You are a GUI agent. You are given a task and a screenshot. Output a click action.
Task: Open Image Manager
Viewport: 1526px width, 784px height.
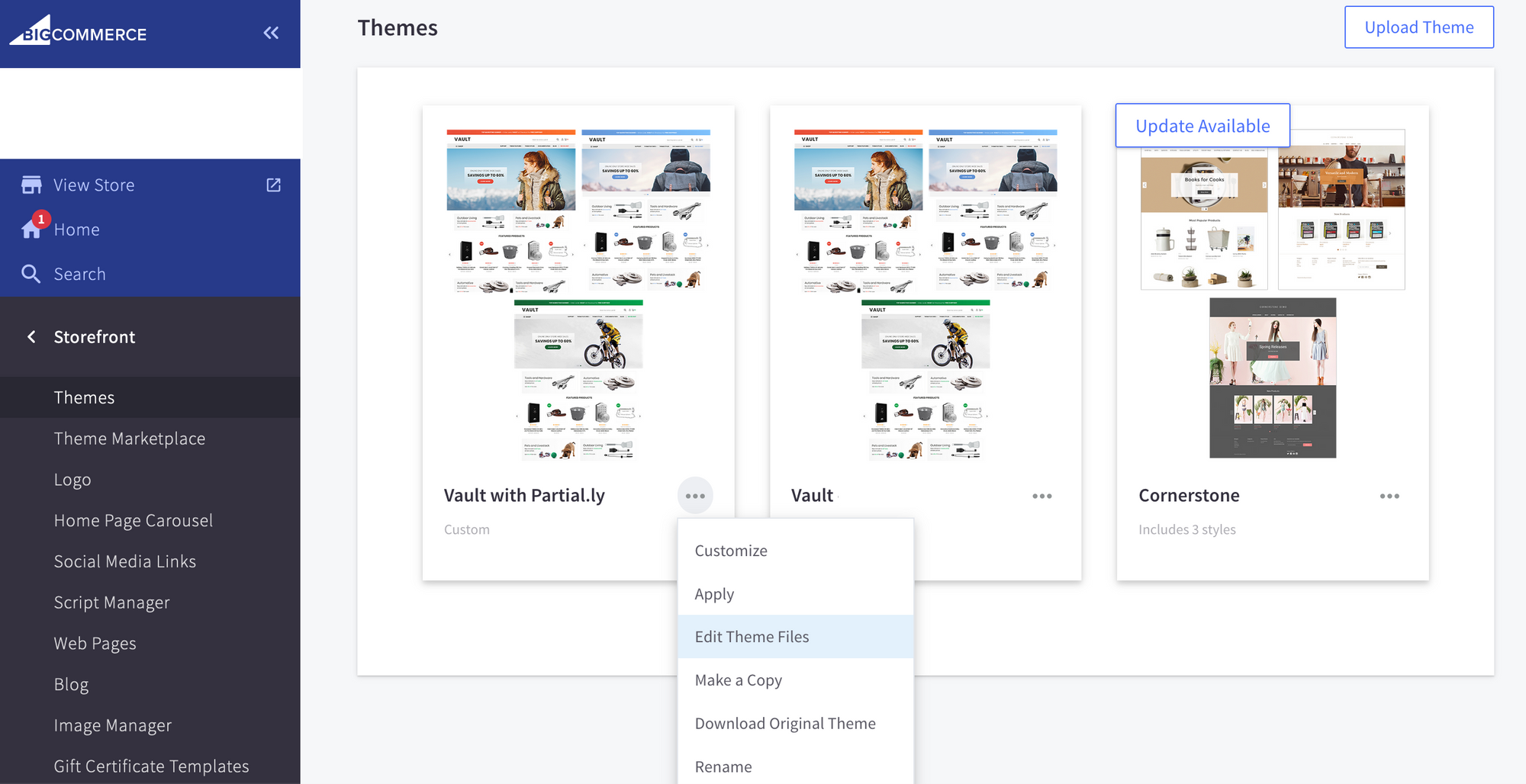tap(112, 725)
